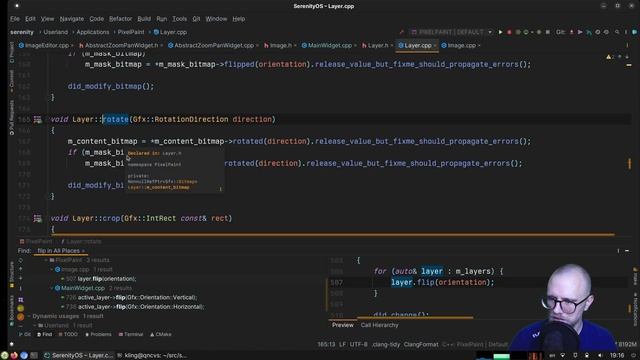The image size is (640, 360).
Task: Open the Pull Requests side panel
Action: tap(11, 118)
